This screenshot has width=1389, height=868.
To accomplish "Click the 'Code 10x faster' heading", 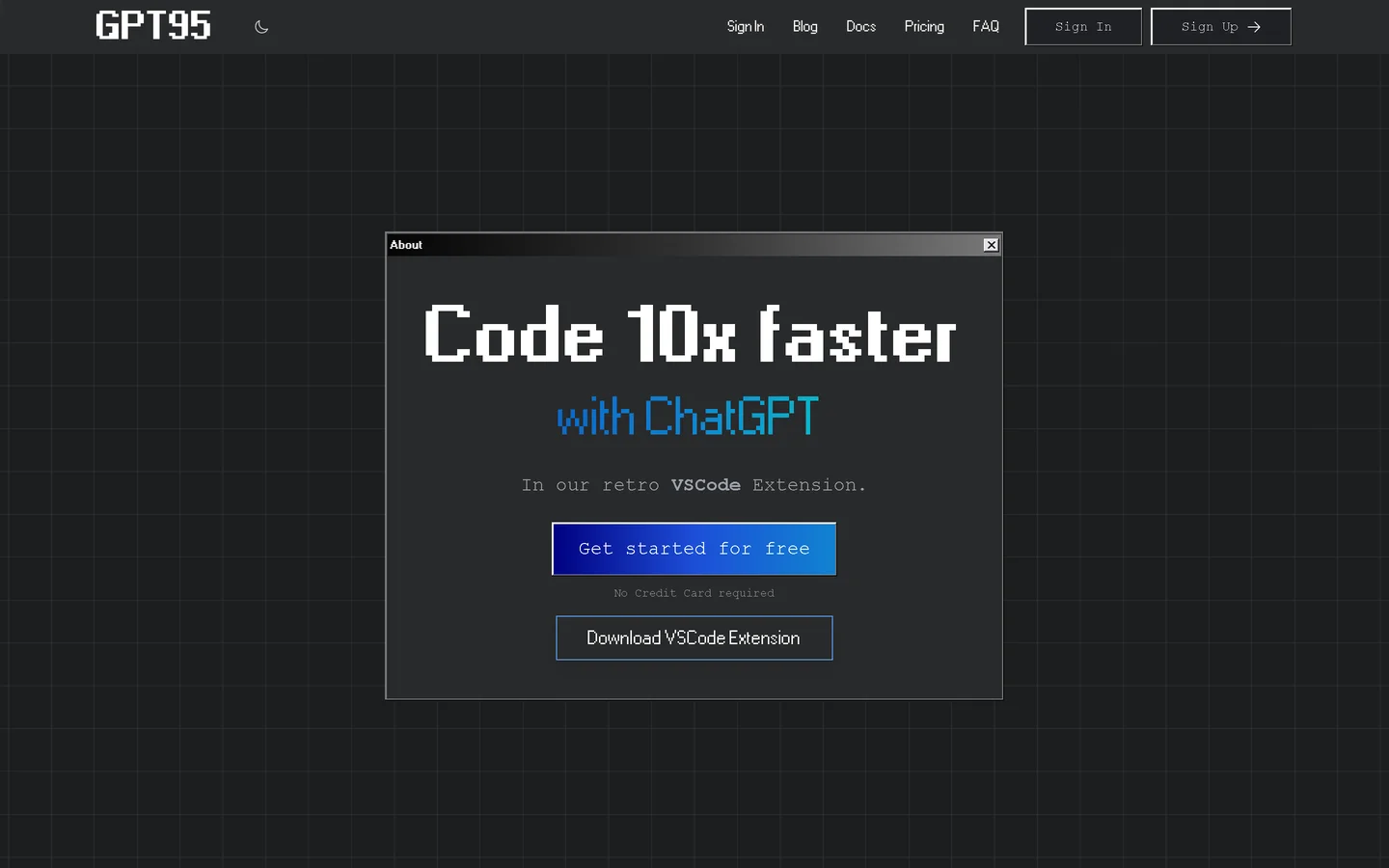I will 691,335.
